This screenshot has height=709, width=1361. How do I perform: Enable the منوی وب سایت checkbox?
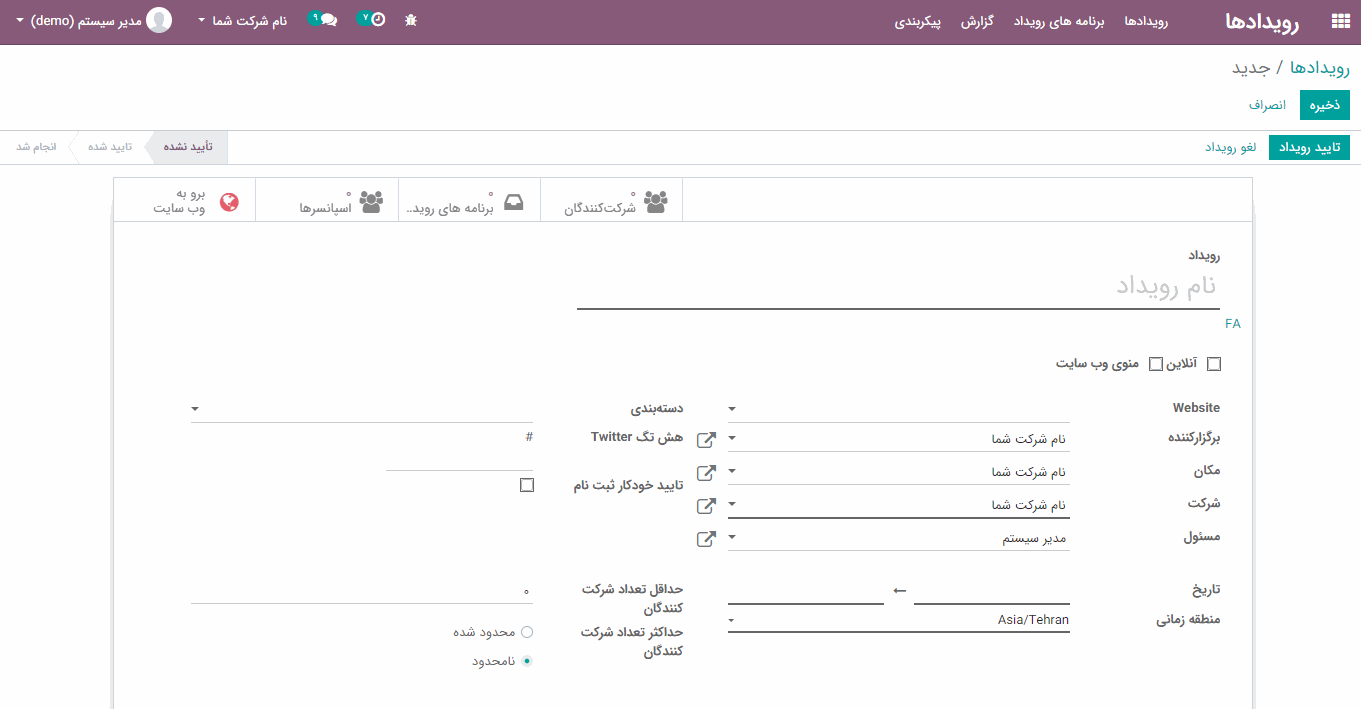[1156, 364]
